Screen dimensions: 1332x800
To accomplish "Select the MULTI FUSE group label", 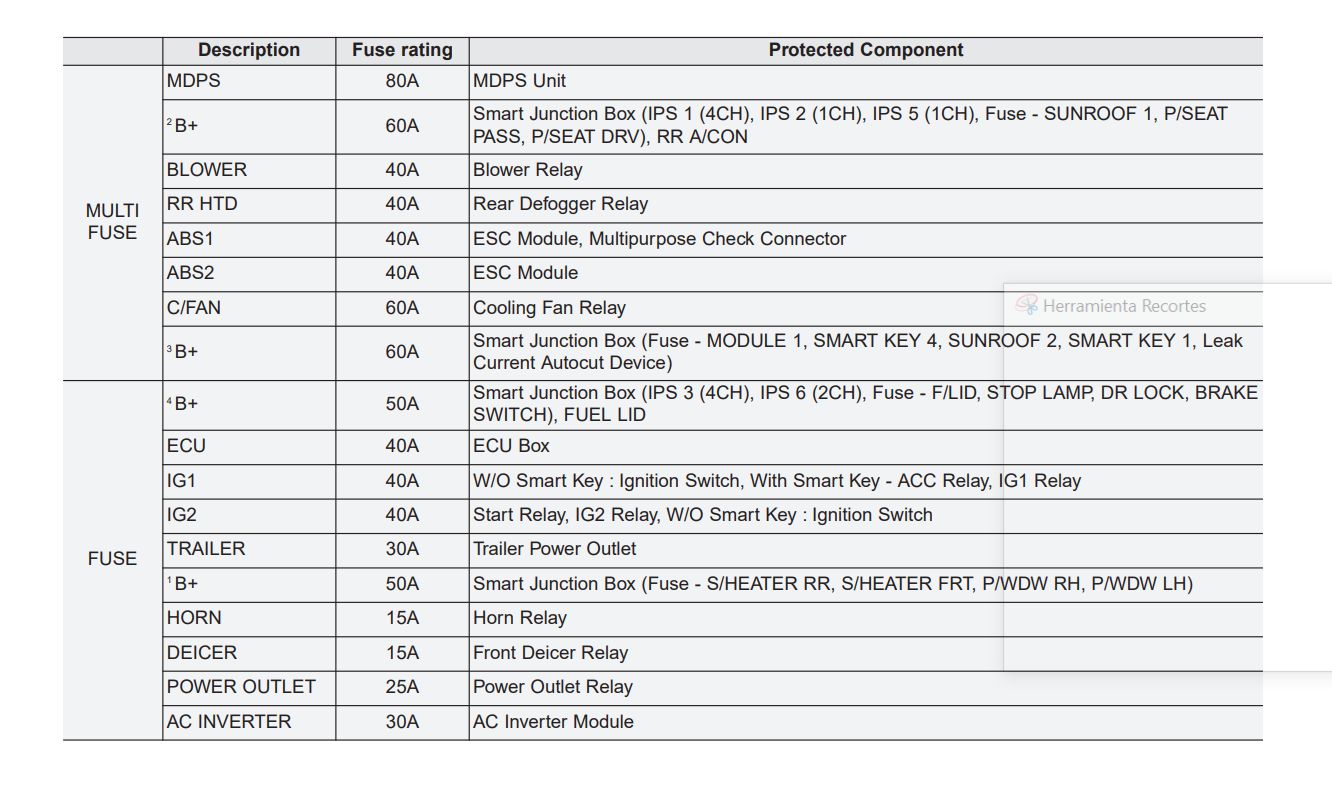I will tap(112, 222).
